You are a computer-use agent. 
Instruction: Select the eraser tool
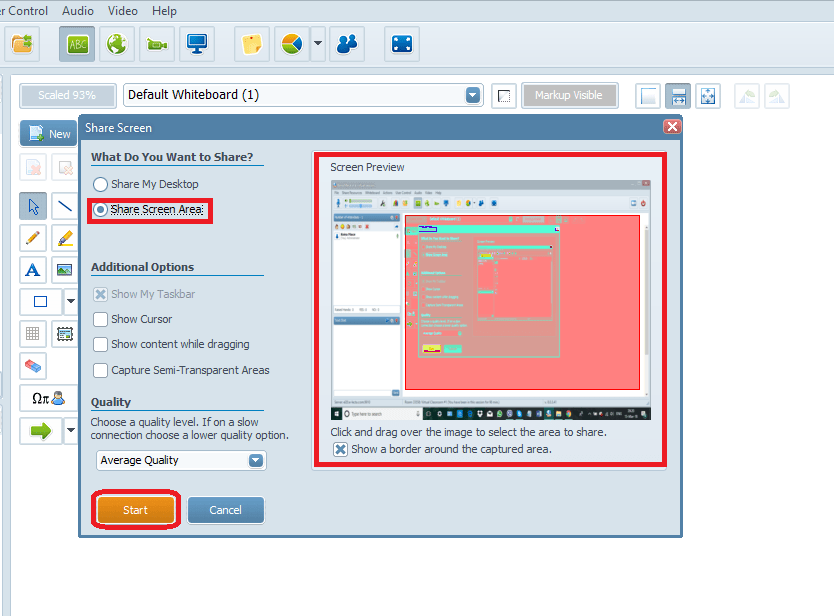[33, 366]
